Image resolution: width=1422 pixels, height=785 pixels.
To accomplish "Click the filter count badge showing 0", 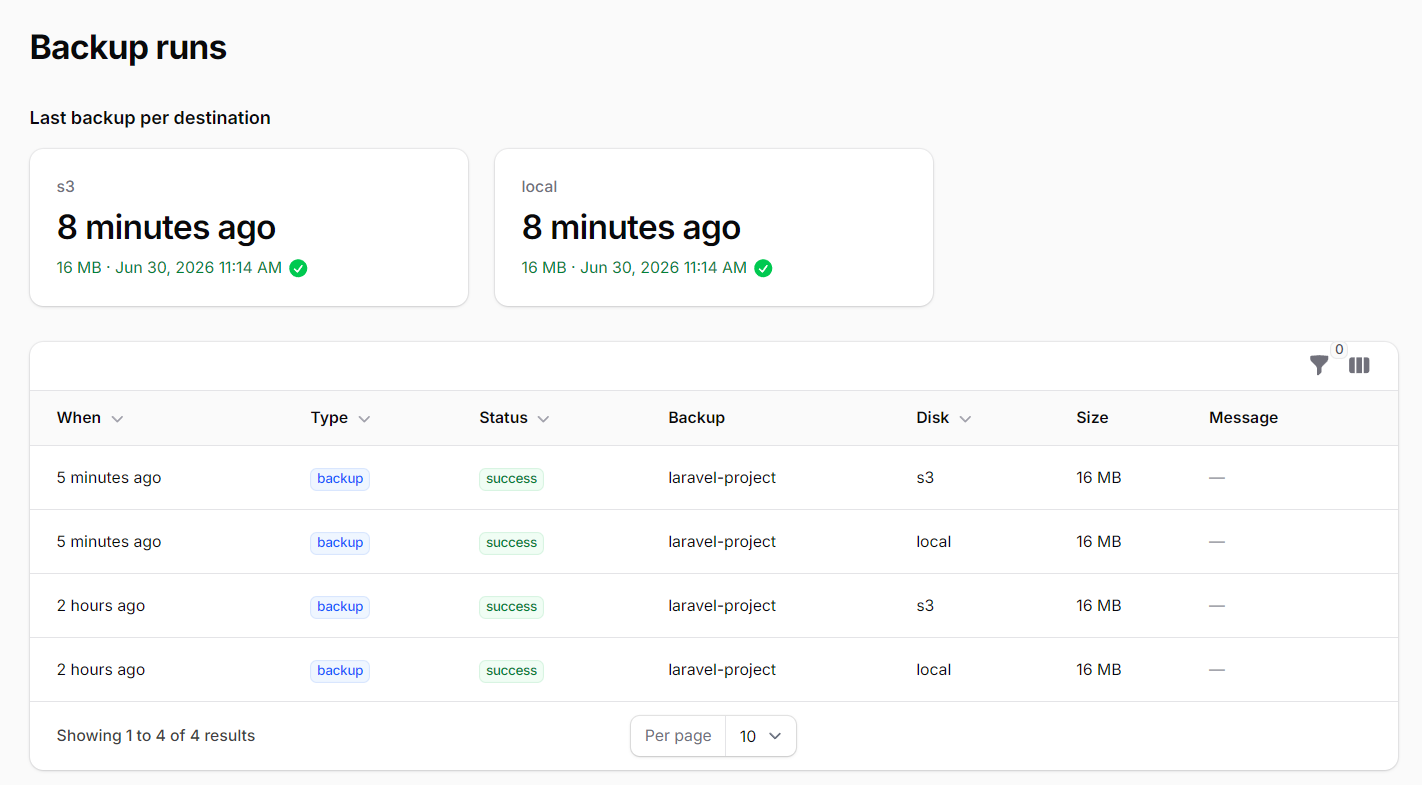I will point(1338,350).
